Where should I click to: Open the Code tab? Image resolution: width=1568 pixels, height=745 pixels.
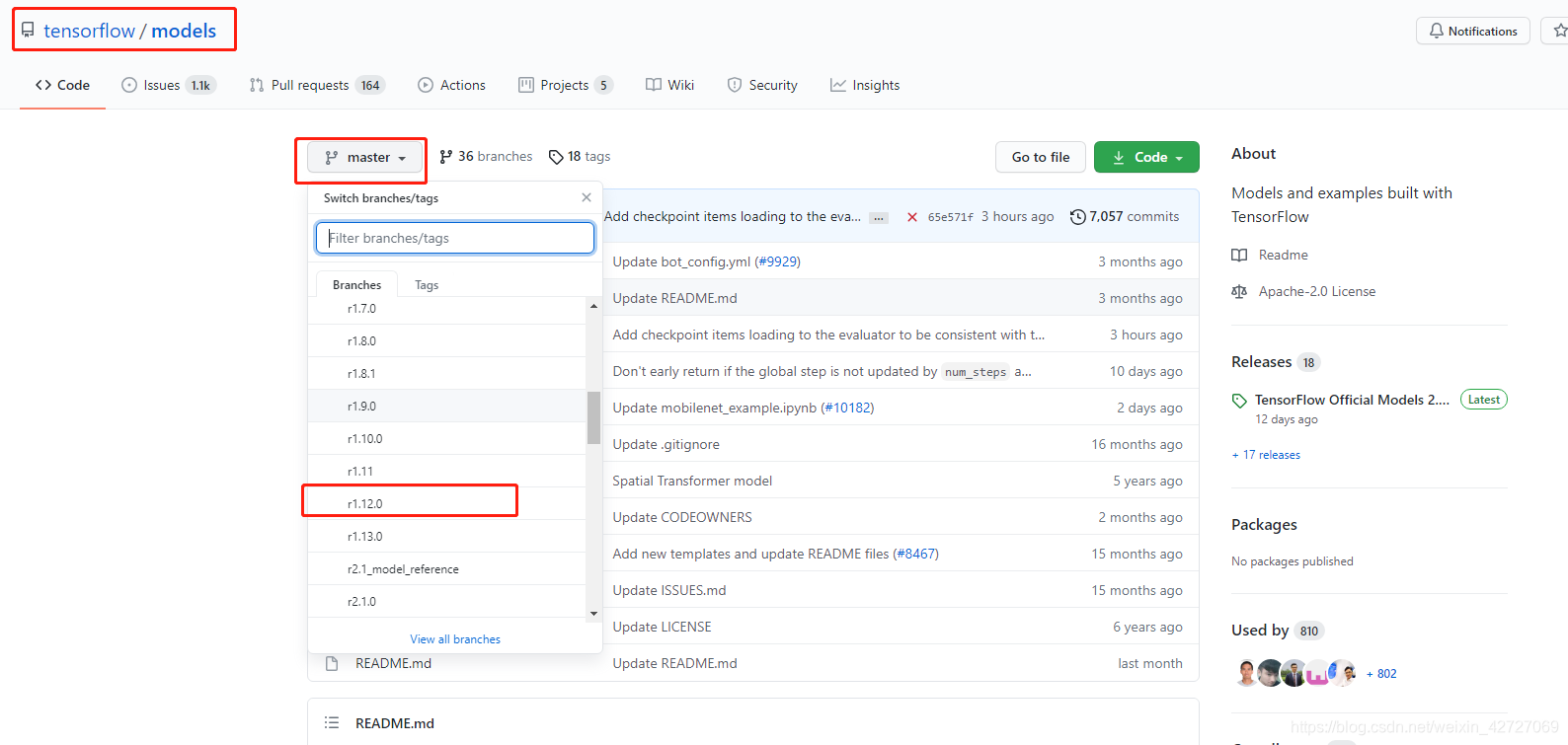point(62,85)
